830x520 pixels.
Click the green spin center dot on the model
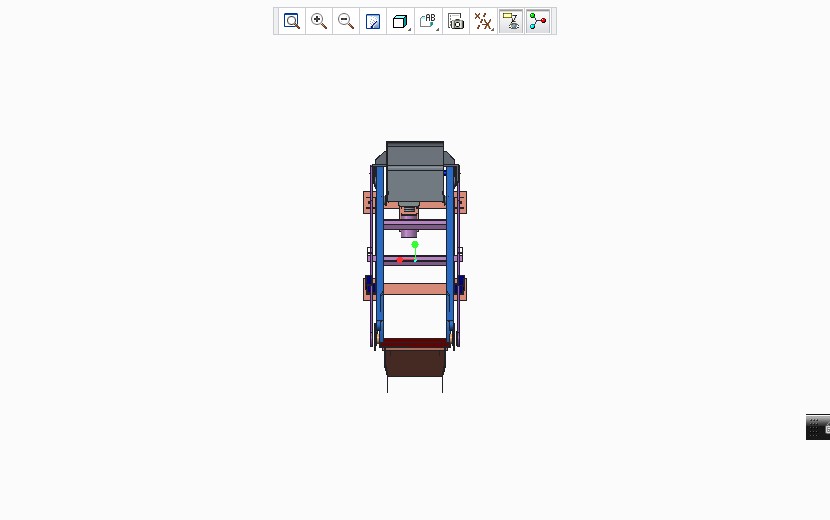coord(415,245)
